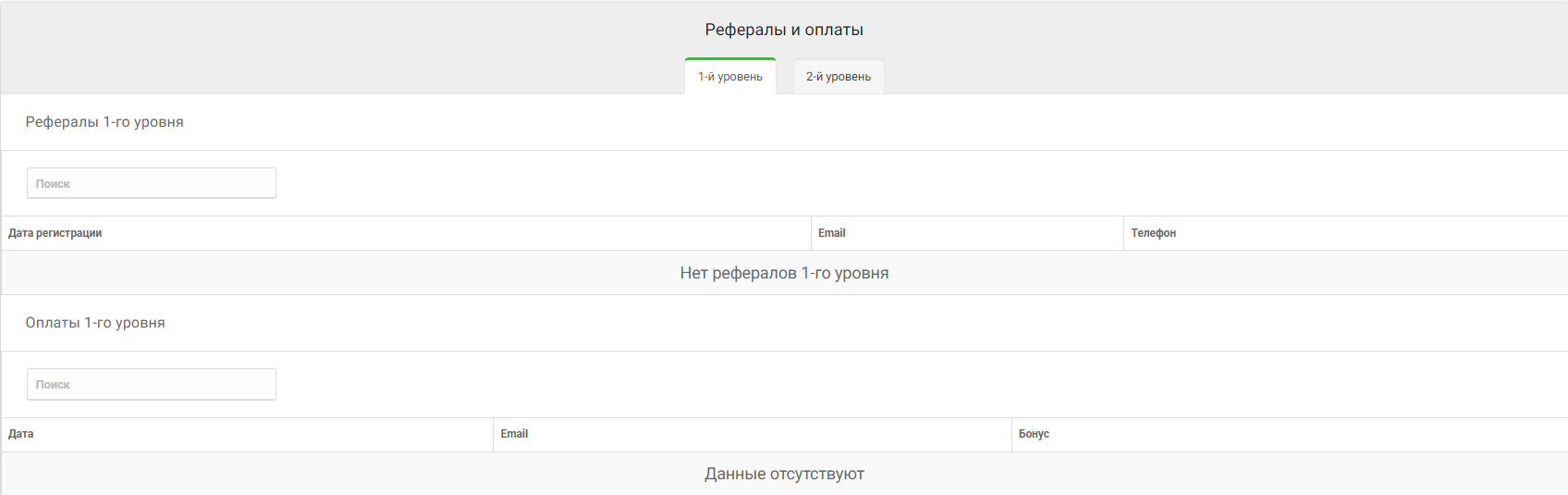Click Поиск placeholder in the referrals search box
Viewport: 1568px width, 495px height.
(54, 183)
